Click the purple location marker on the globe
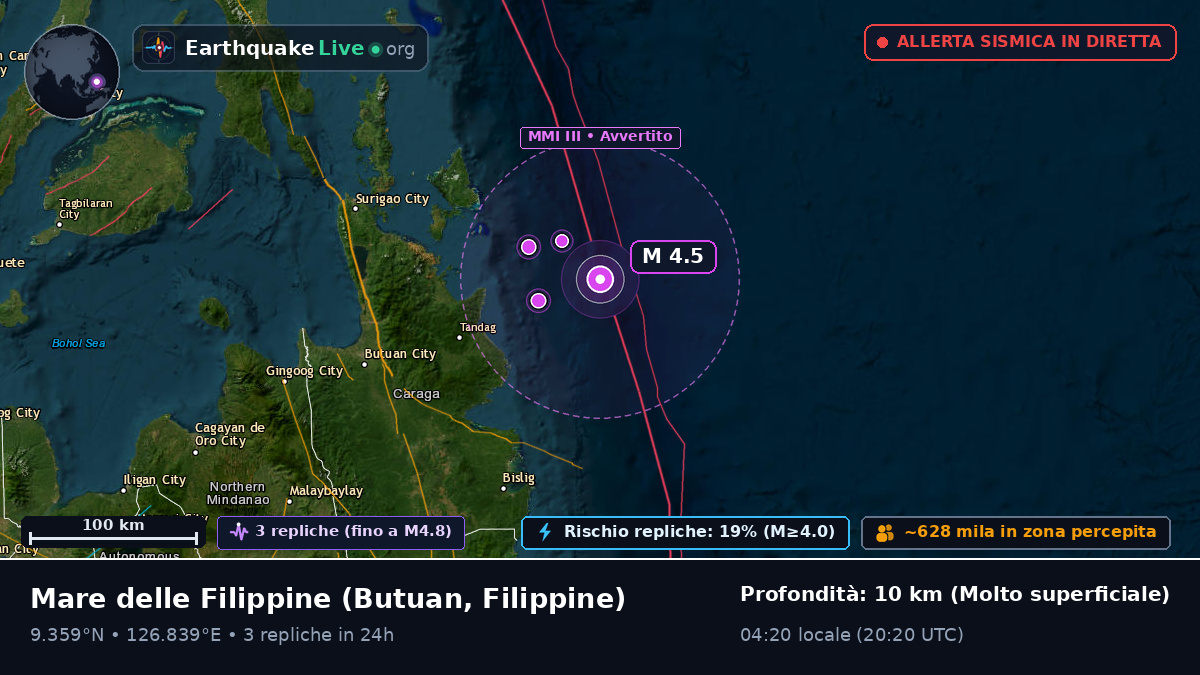Image resolution: width=1200 pixels, height=675 pixels. point(96,82)
